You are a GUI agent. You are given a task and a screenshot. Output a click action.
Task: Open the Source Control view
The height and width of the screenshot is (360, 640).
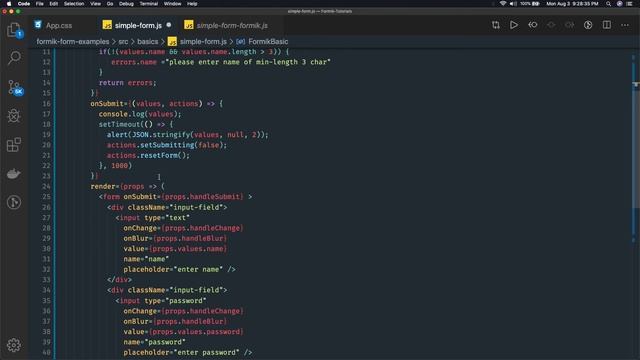(14, 87)
